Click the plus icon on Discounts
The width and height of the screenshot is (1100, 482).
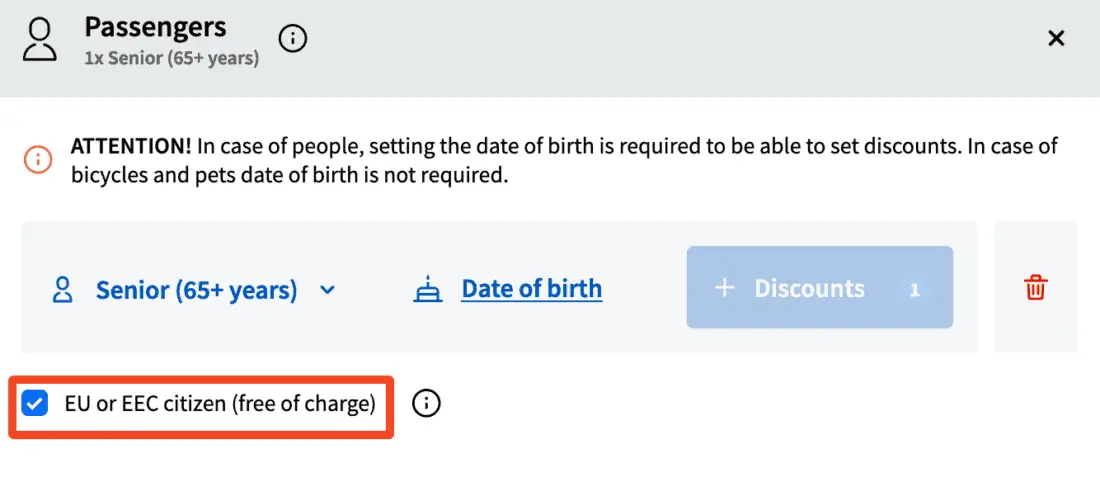point(724,289)
